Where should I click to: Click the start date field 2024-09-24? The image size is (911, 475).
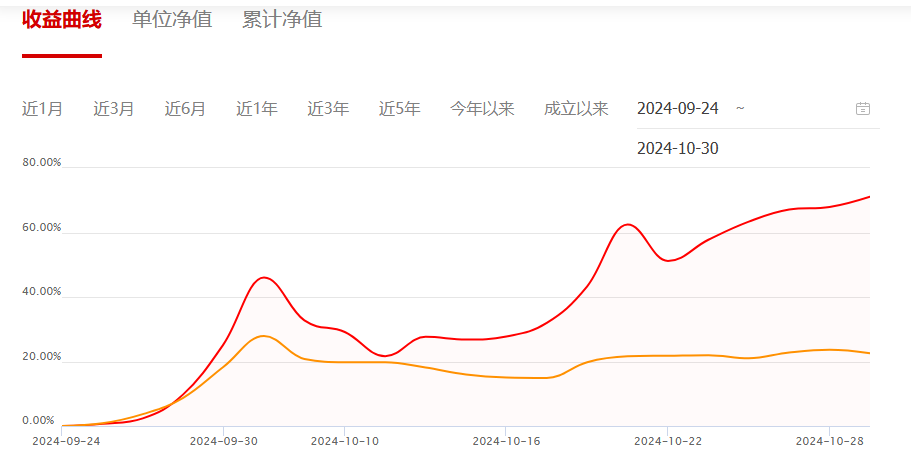(x=678, y=108)
